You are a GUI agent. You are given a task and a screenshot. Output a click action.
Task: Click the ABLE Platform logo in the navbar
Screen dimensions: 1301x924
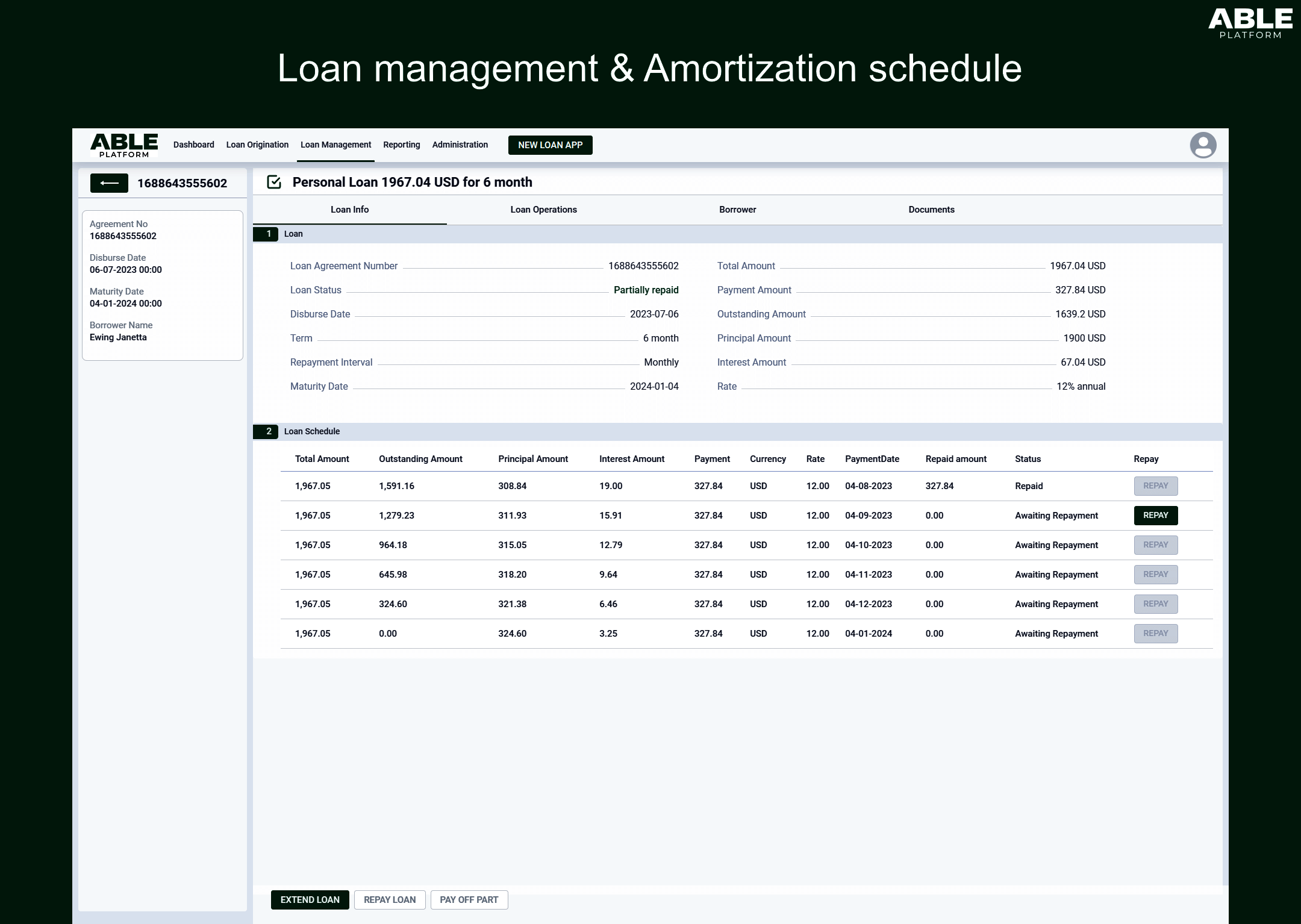coord(123,145)
